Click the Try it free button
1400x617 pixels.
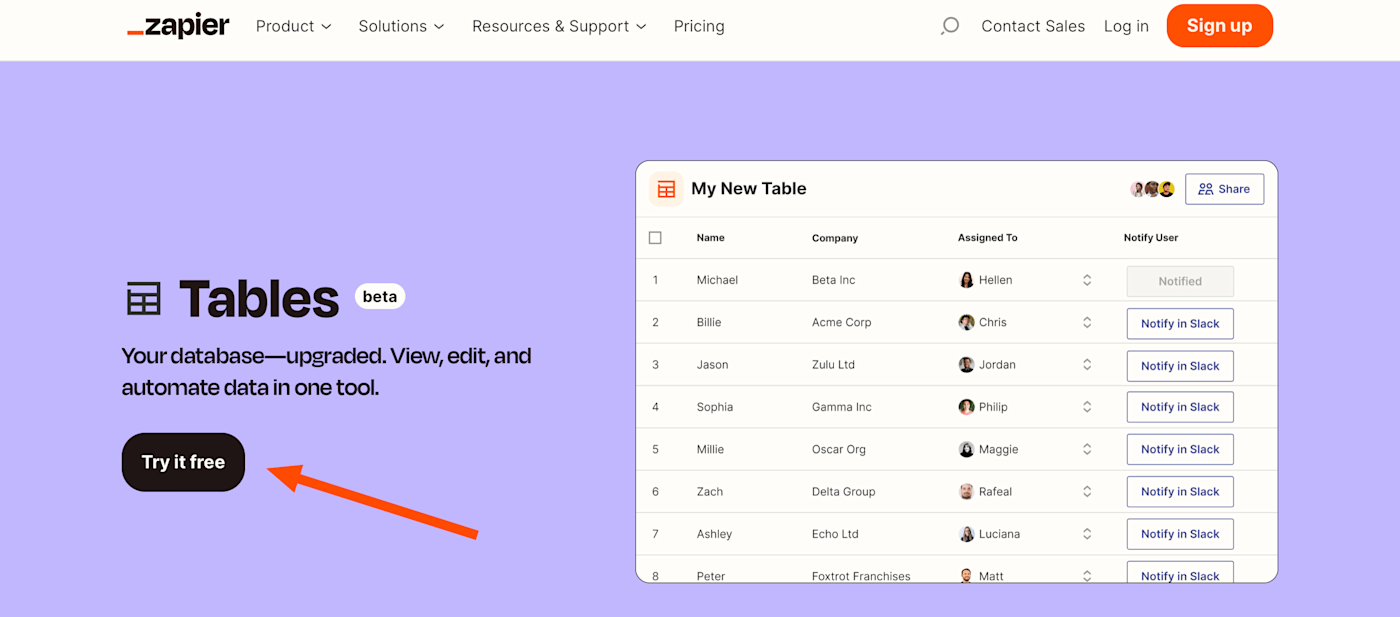coord(183,462)
